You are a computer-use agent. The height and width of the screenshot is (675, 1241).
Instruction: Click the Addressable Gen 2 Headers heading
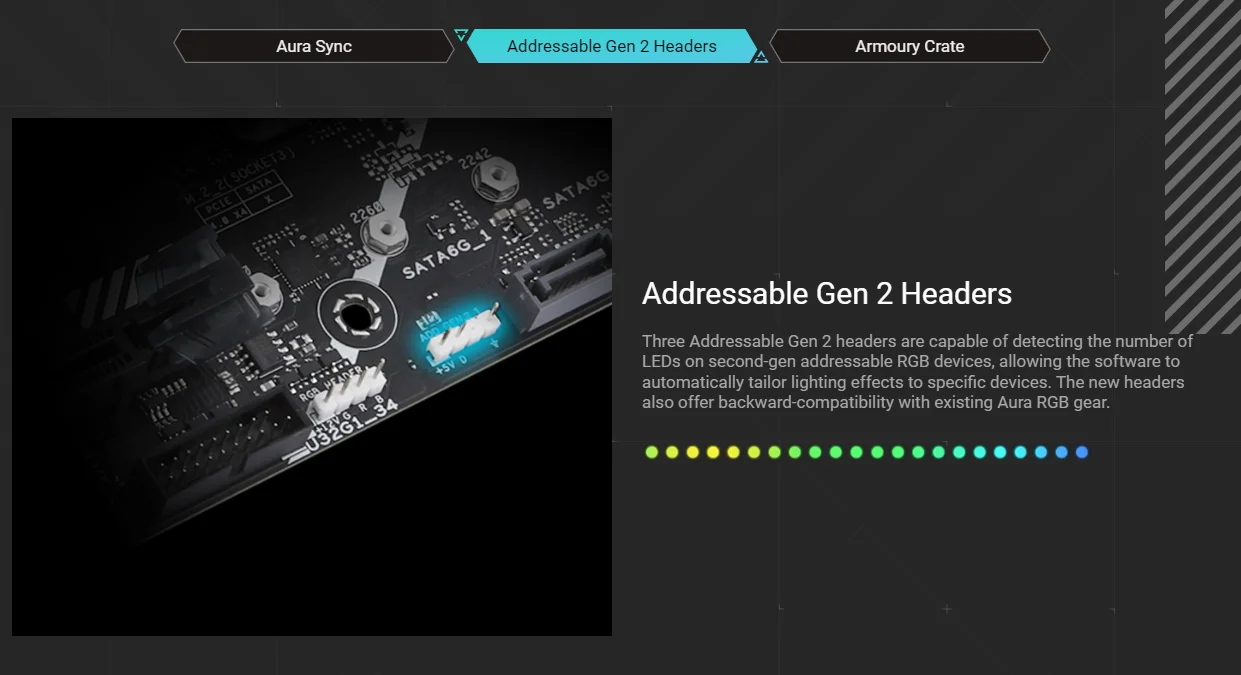pyautogui.click(x=827, y=294)
